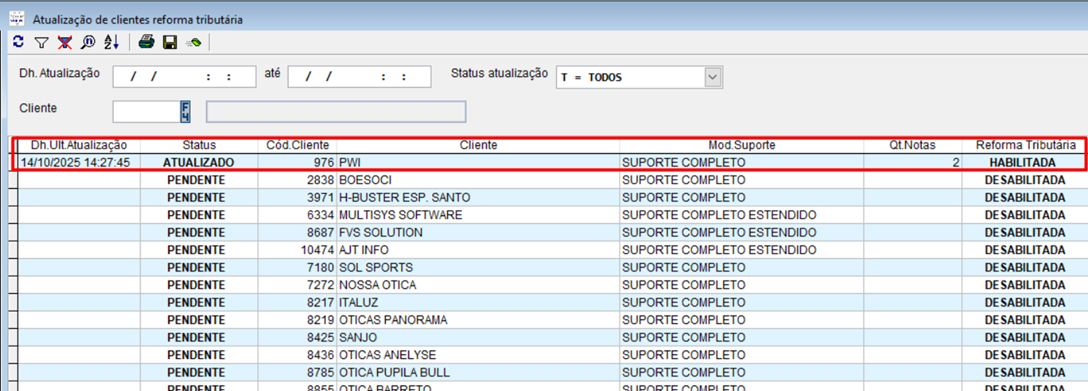Print the list with the printer icon
This screenshot has height=391, width=1088.
146,43
